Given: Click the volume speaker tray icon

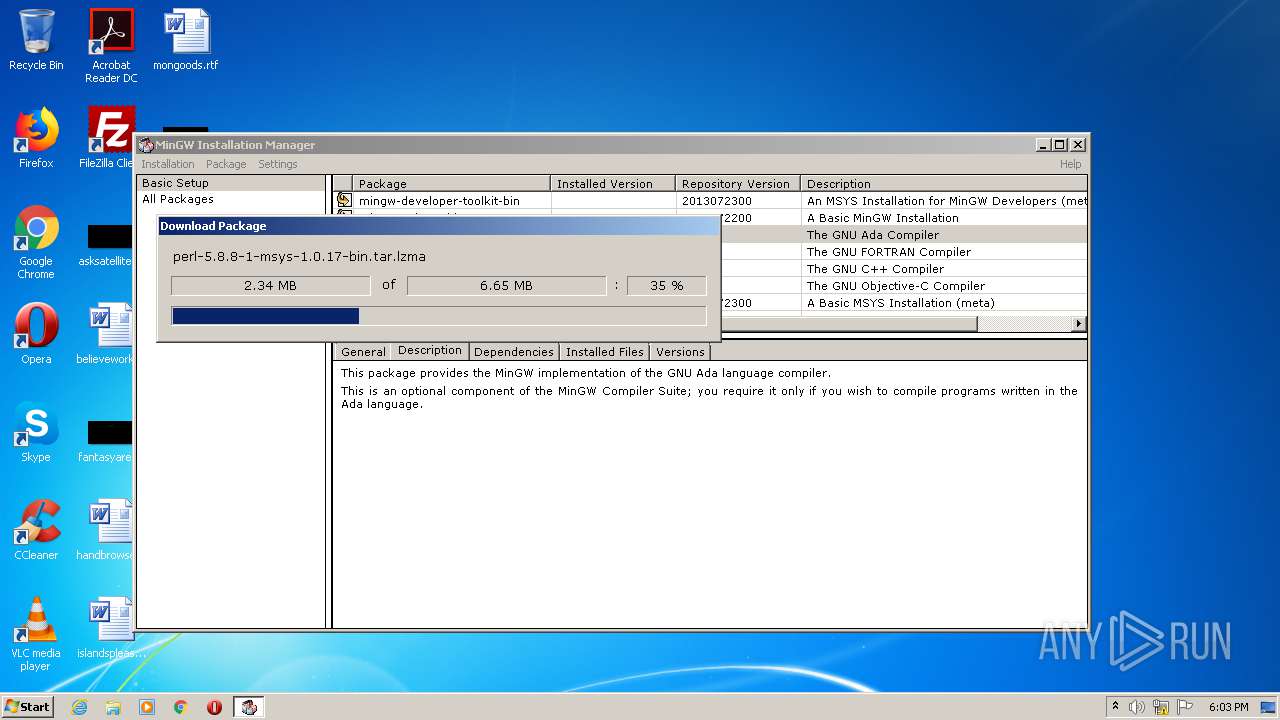Looking at the screenshot, I should 1137,707.
